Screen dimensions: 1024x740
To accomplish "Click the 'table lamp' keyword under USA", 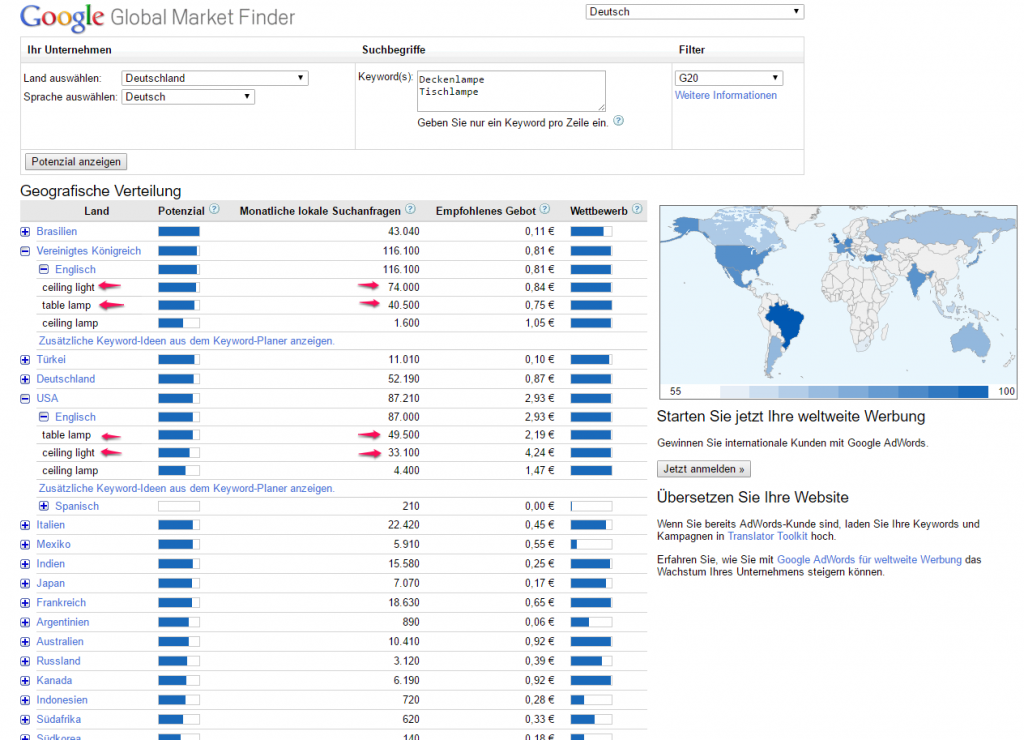I will [66, 435].
